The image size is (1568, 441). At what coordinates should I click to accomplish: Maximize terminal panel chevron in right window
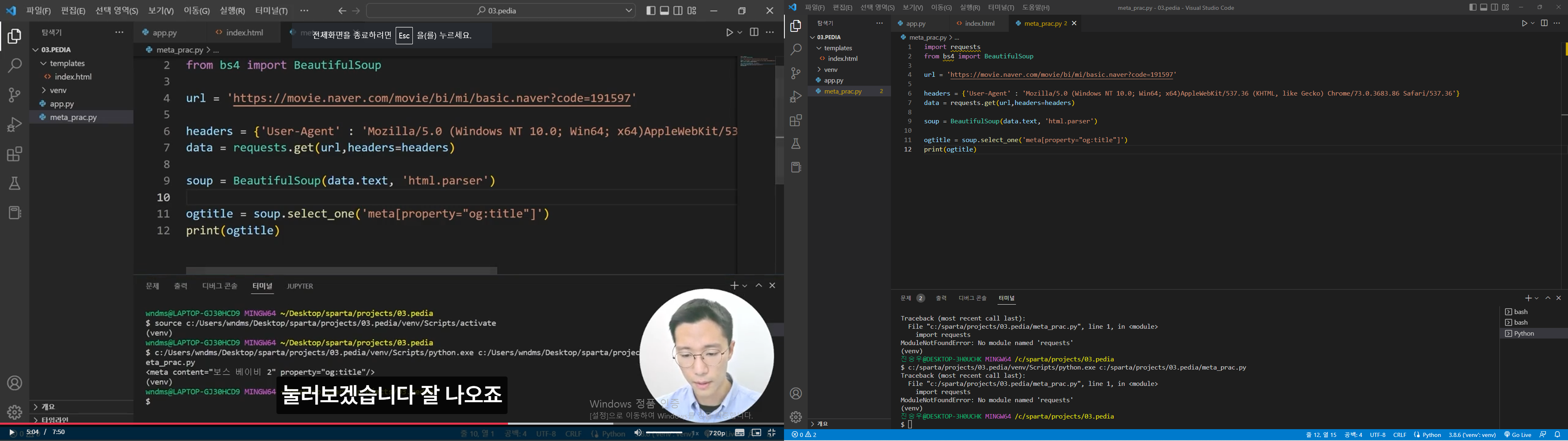(x=1548, y=298)
